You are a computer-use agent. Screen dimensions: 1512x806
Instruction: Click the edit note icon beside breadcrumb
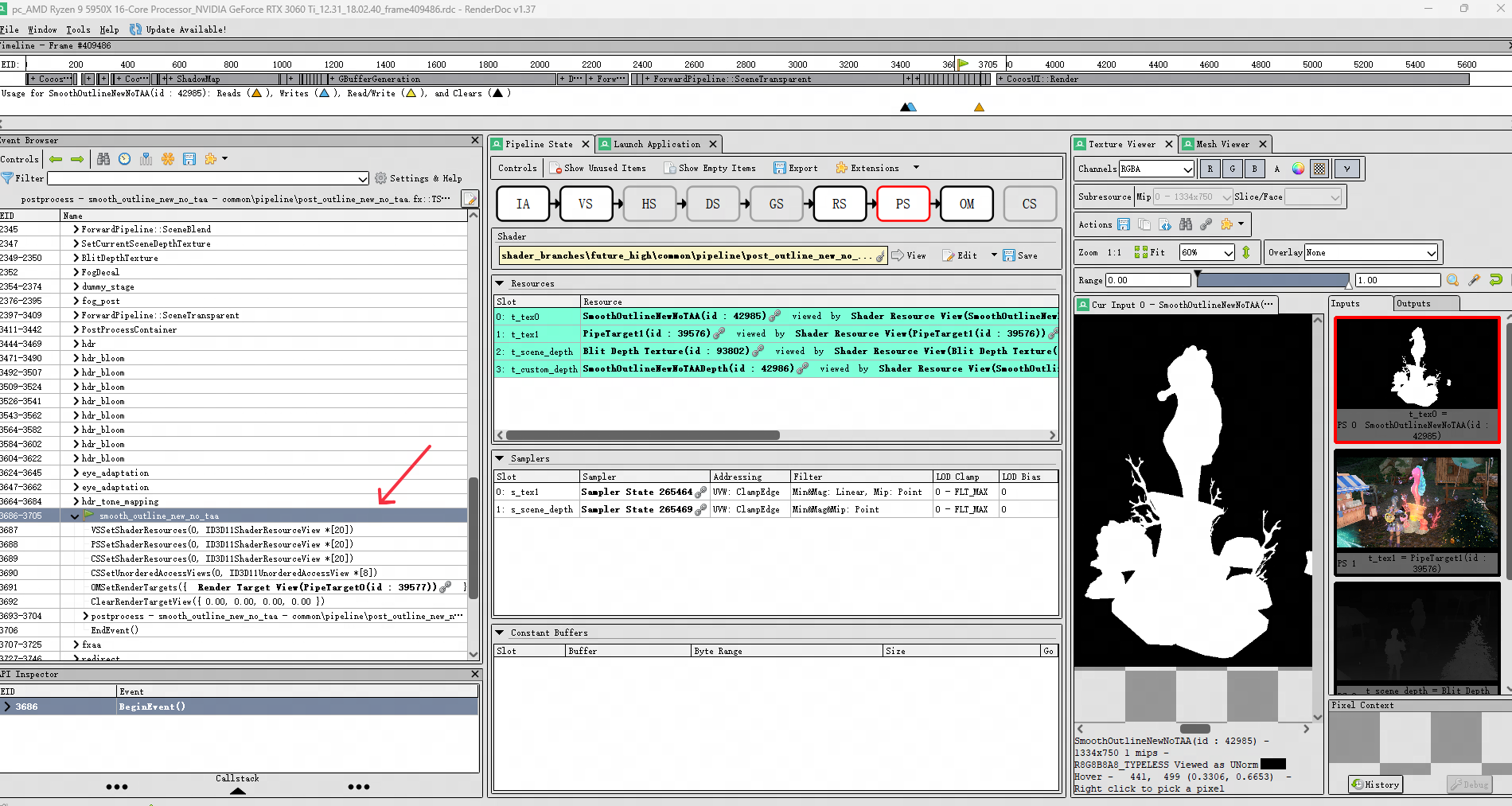click(470, 199)
